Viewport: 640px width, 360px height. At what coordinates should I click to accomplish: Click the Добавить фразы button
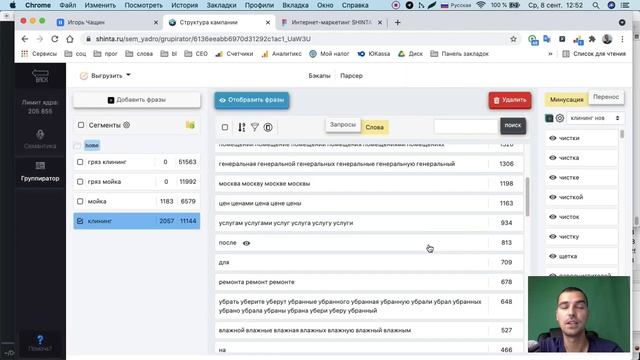(x=137, y=100)
